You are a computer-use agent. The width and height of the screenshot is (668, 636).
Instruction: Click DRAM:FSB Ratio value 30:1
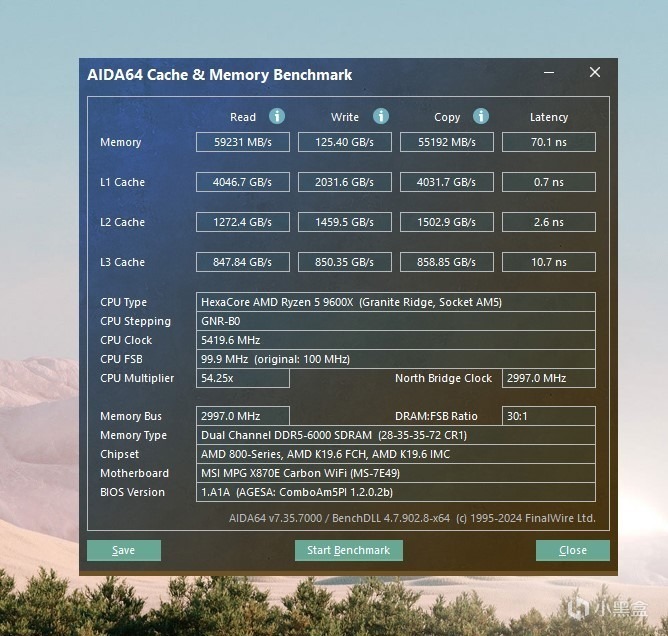(x=549, y=416)
